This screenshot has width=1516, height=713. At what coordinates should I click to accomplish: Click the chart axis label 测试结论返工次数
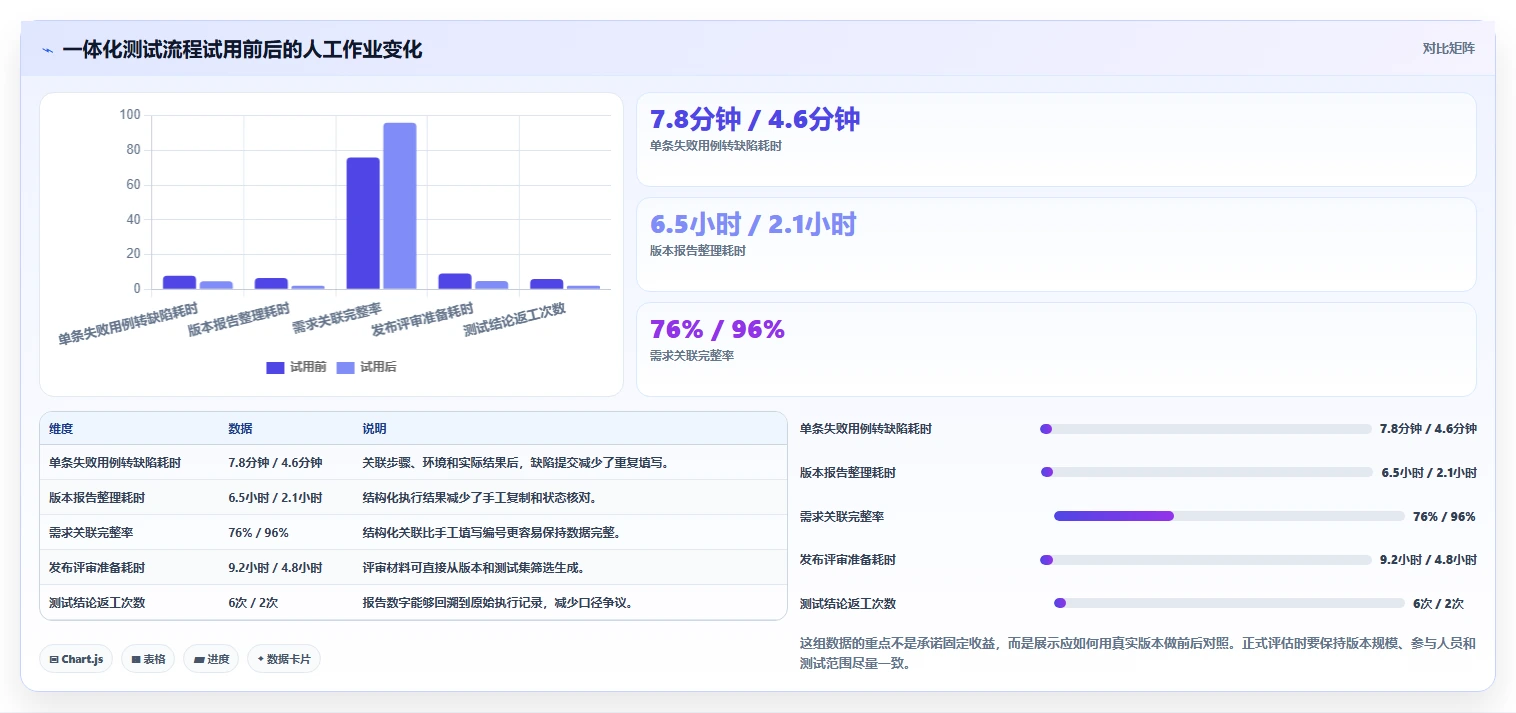coord(514,319)
